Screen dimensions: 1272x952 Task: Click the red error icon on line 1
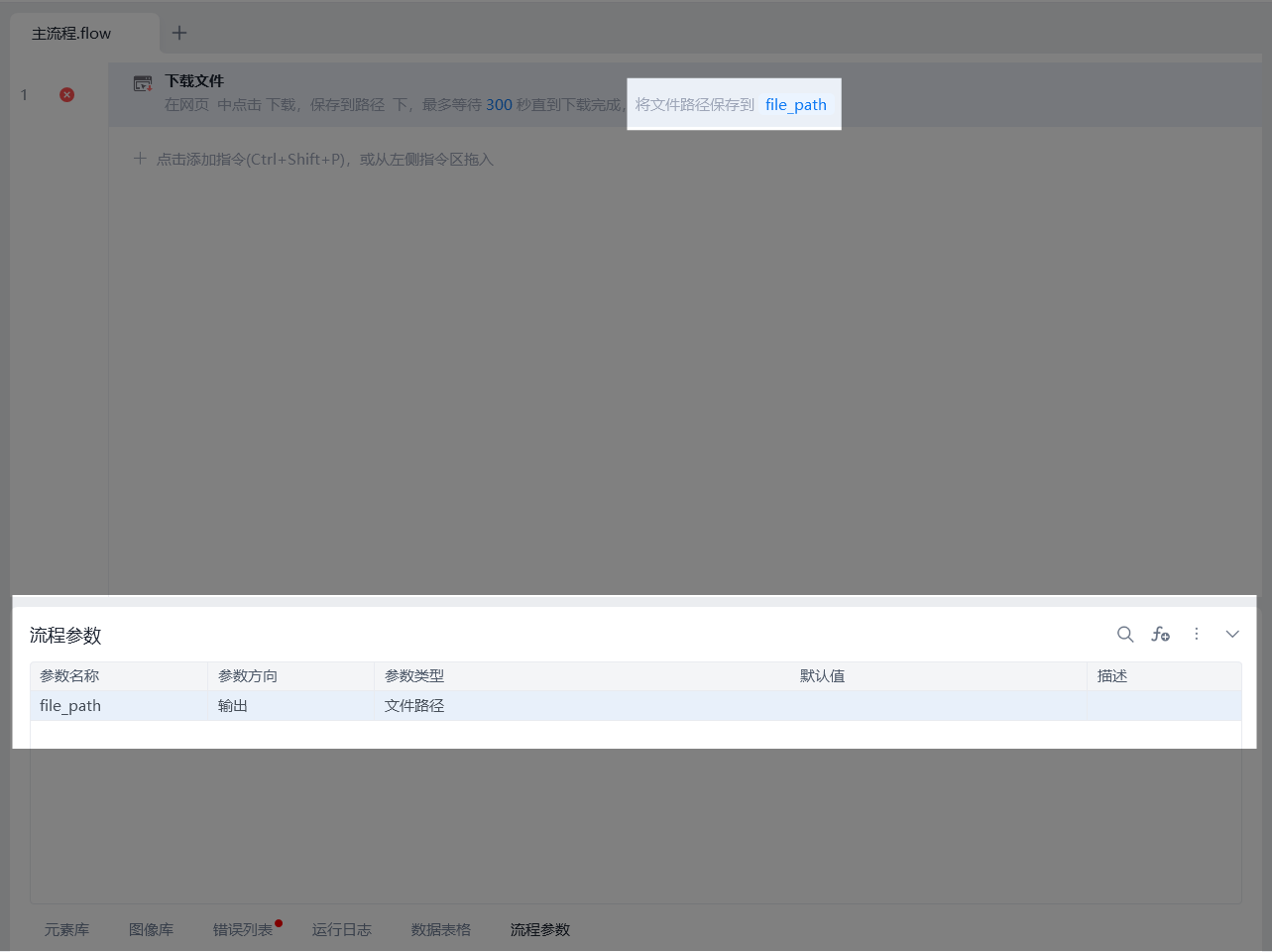(66, 95)
